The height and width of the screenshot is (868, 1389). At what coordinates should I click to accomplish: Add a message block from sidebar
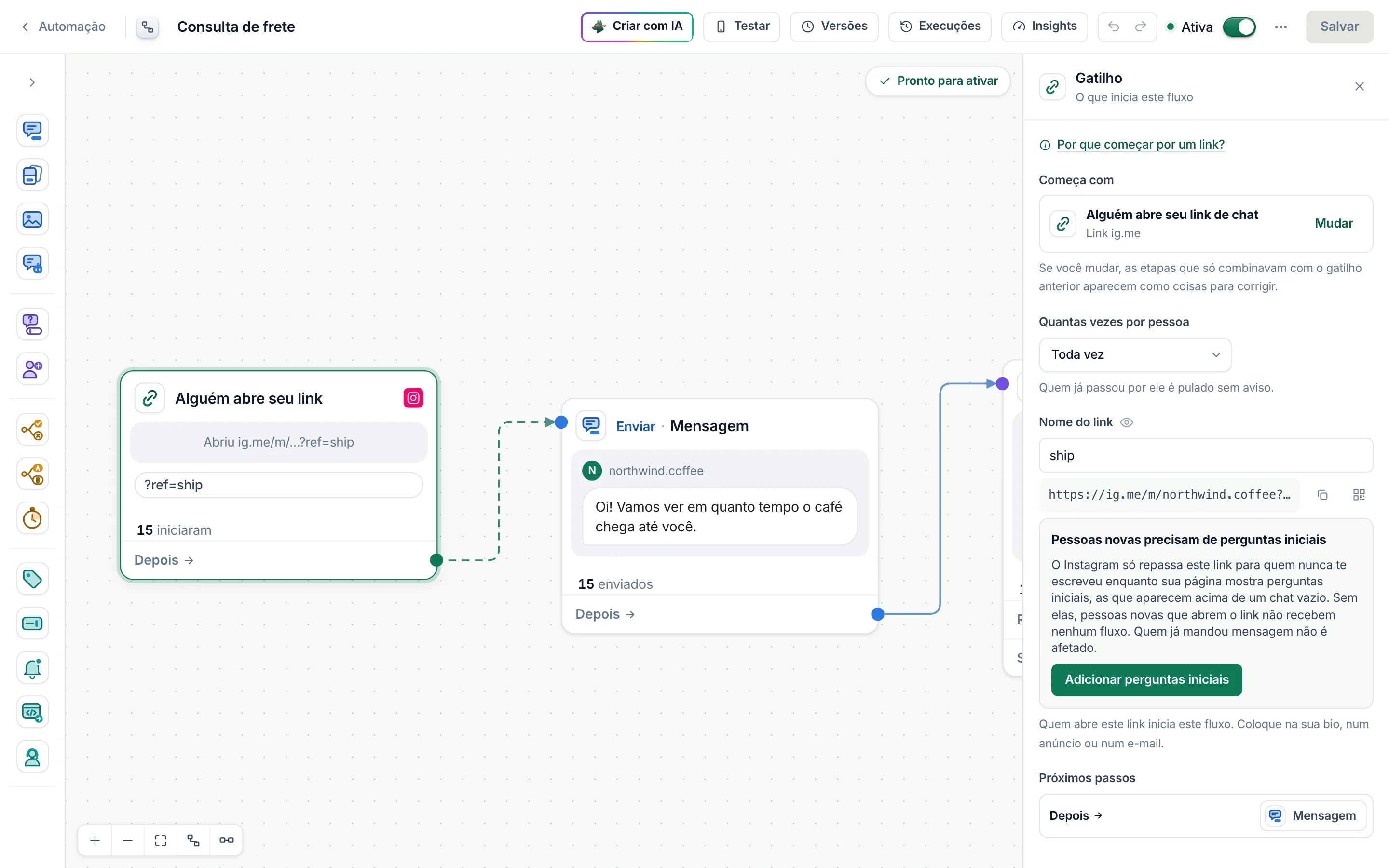point(32,130)
